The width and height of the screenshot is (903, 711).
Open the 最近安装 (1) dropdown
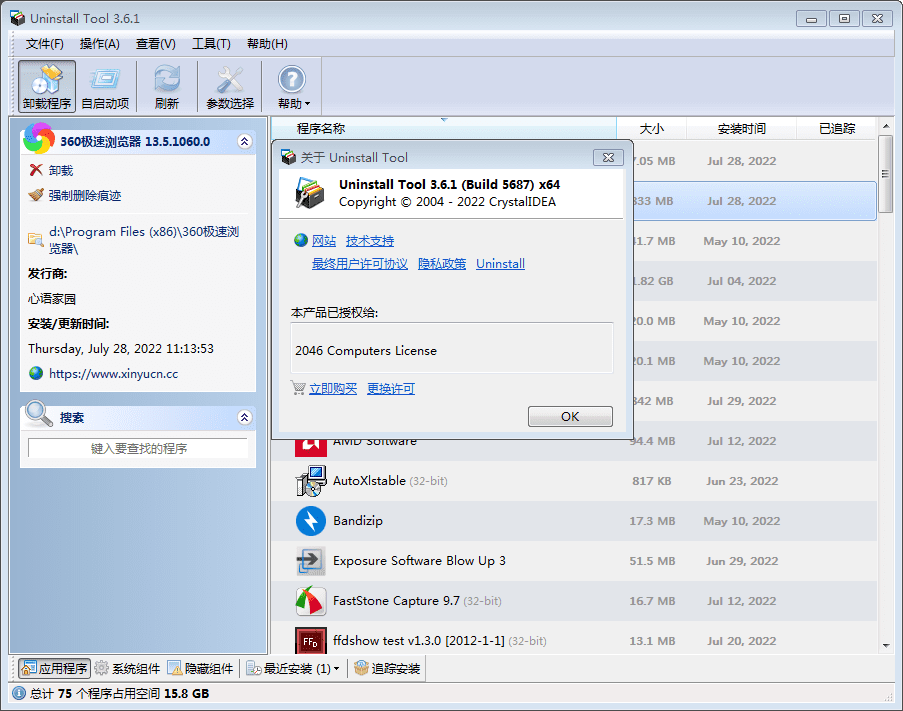(293, 668)
